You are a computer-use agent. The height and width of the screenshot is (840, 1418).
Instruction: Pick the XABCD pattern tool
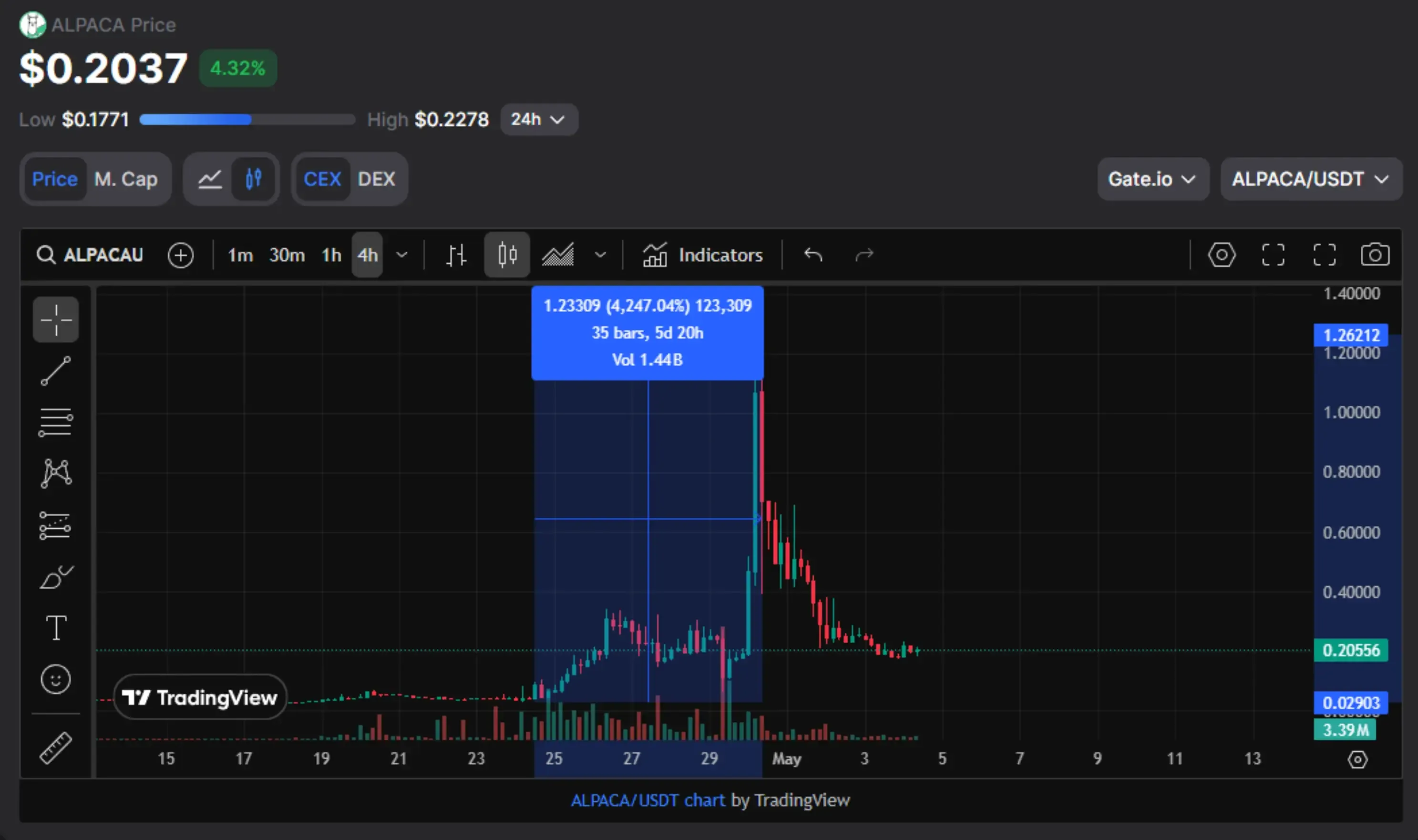point(55,472)
